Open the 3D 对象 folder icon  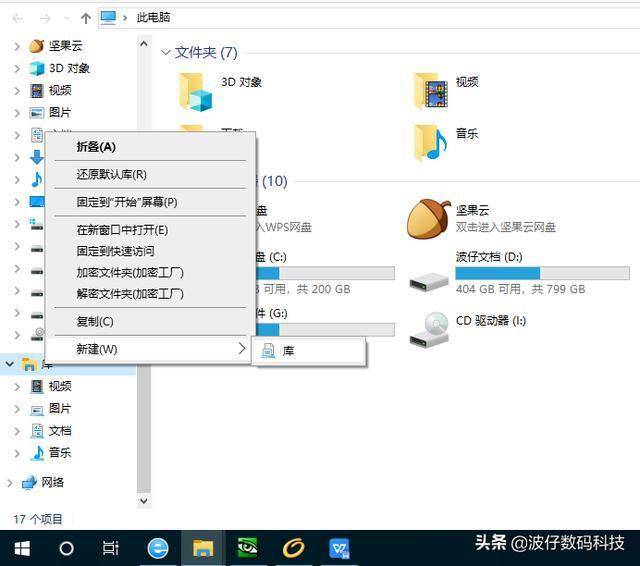coord(196,91)
